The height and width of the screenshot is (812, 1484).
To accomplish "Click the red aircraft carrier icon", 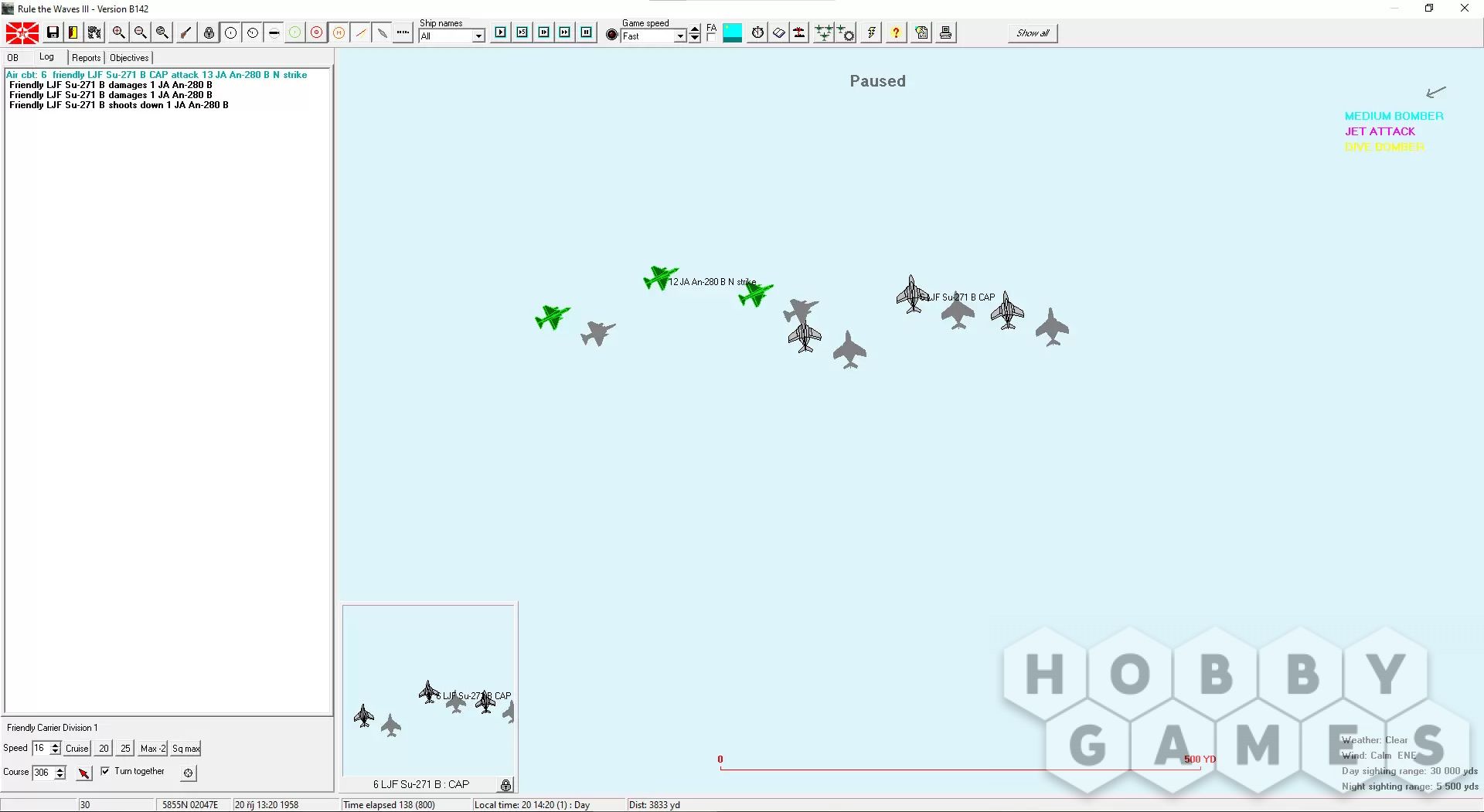I will click(799, 33).
